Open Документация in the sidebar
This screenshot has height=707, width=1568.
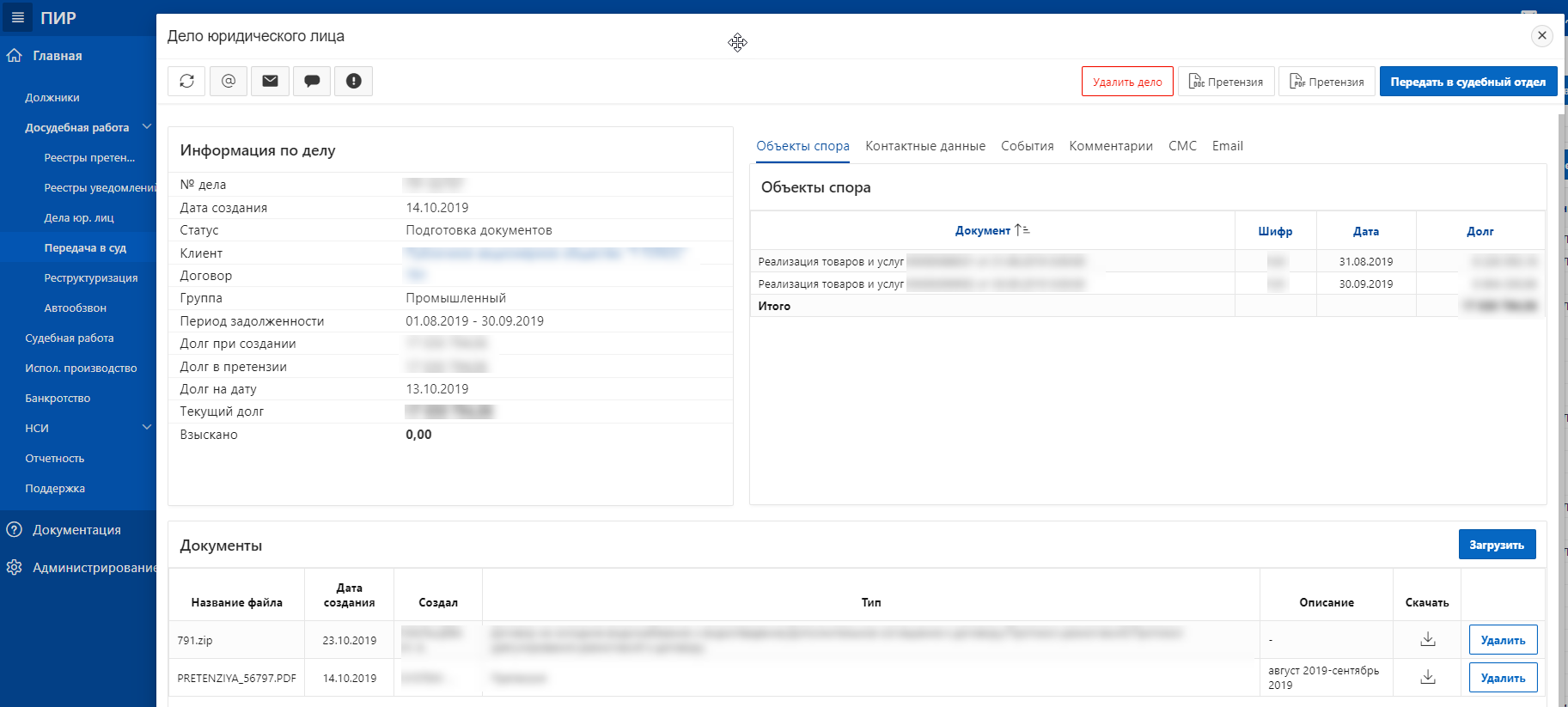(x=76, y=530)
